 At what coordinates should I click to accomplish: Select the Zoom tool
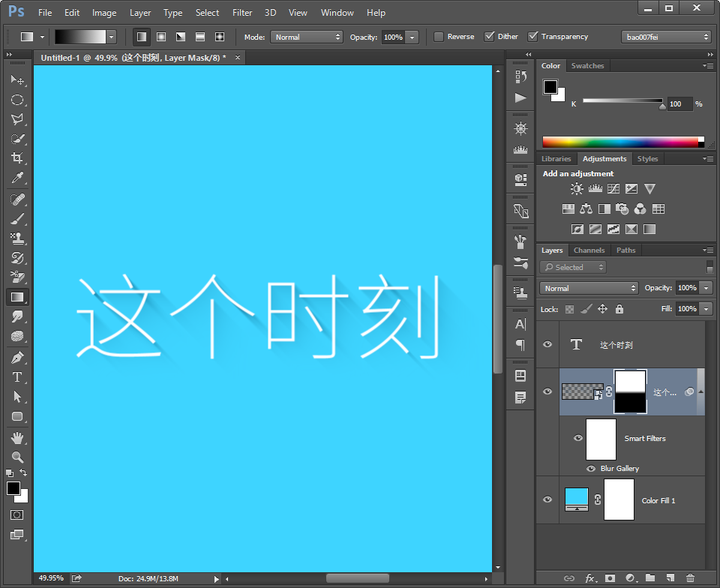[x=17, y=457]
